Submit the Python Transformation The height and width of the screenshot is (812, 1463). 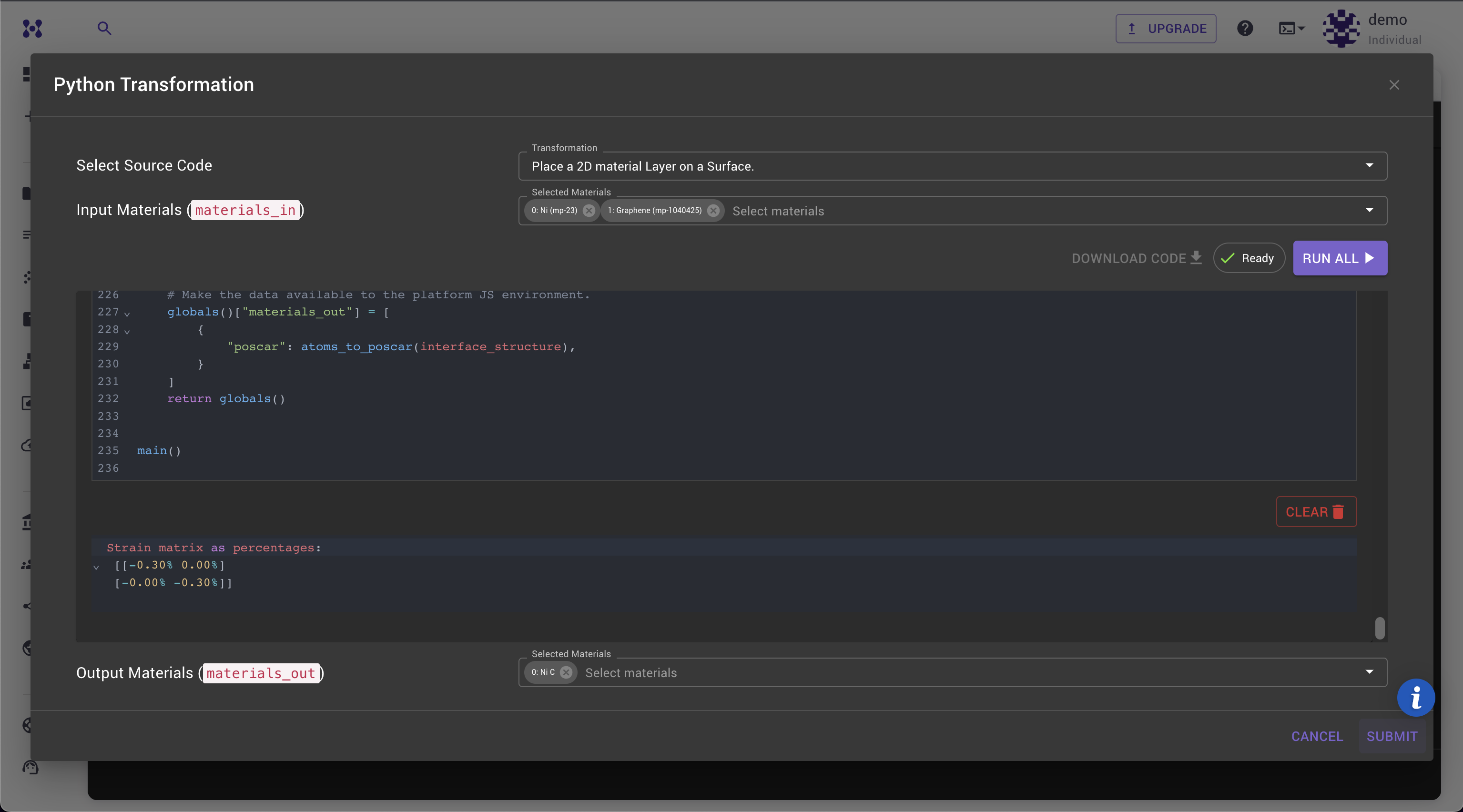1392,736
